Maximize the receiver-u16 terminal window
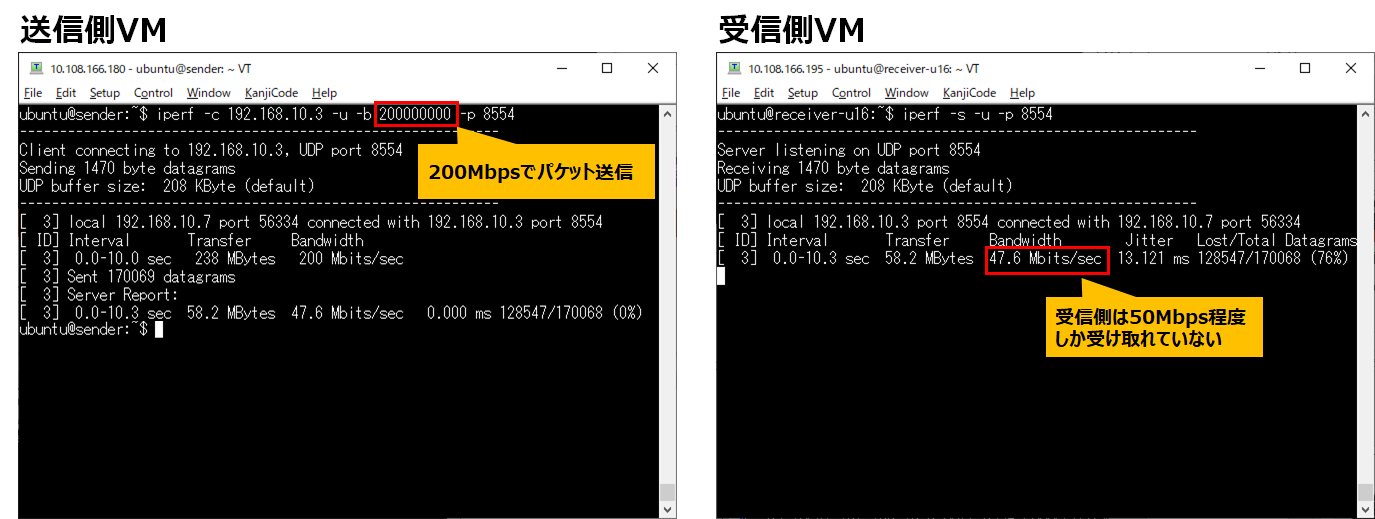This screenshot has height=519, width=1375. point(1305,68)
